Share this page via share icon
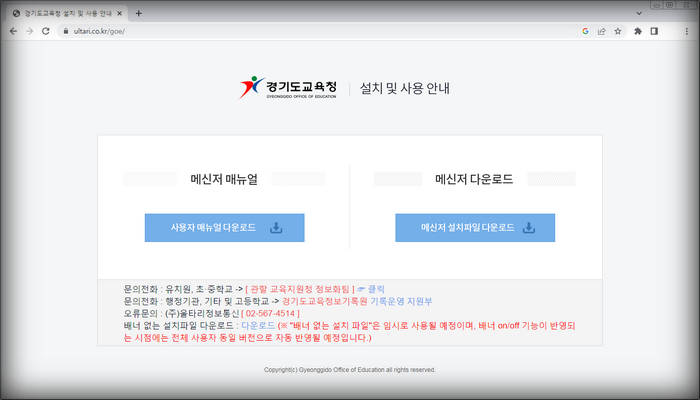 [602, 31]
